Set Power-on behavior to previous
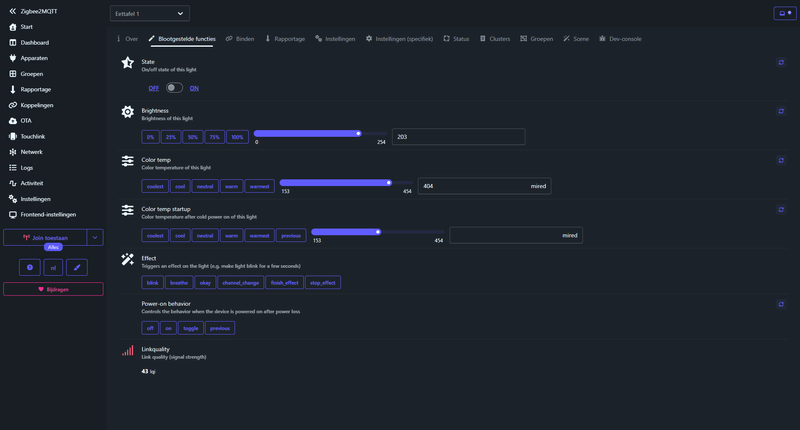 pyautogui.click(x=220, y=328)
